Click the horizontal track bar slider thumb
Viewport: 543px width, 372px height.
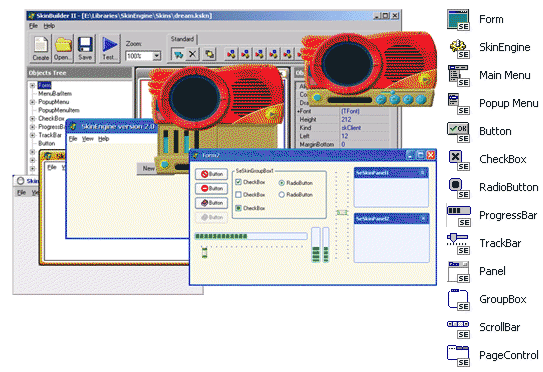[x=204, y=252]
